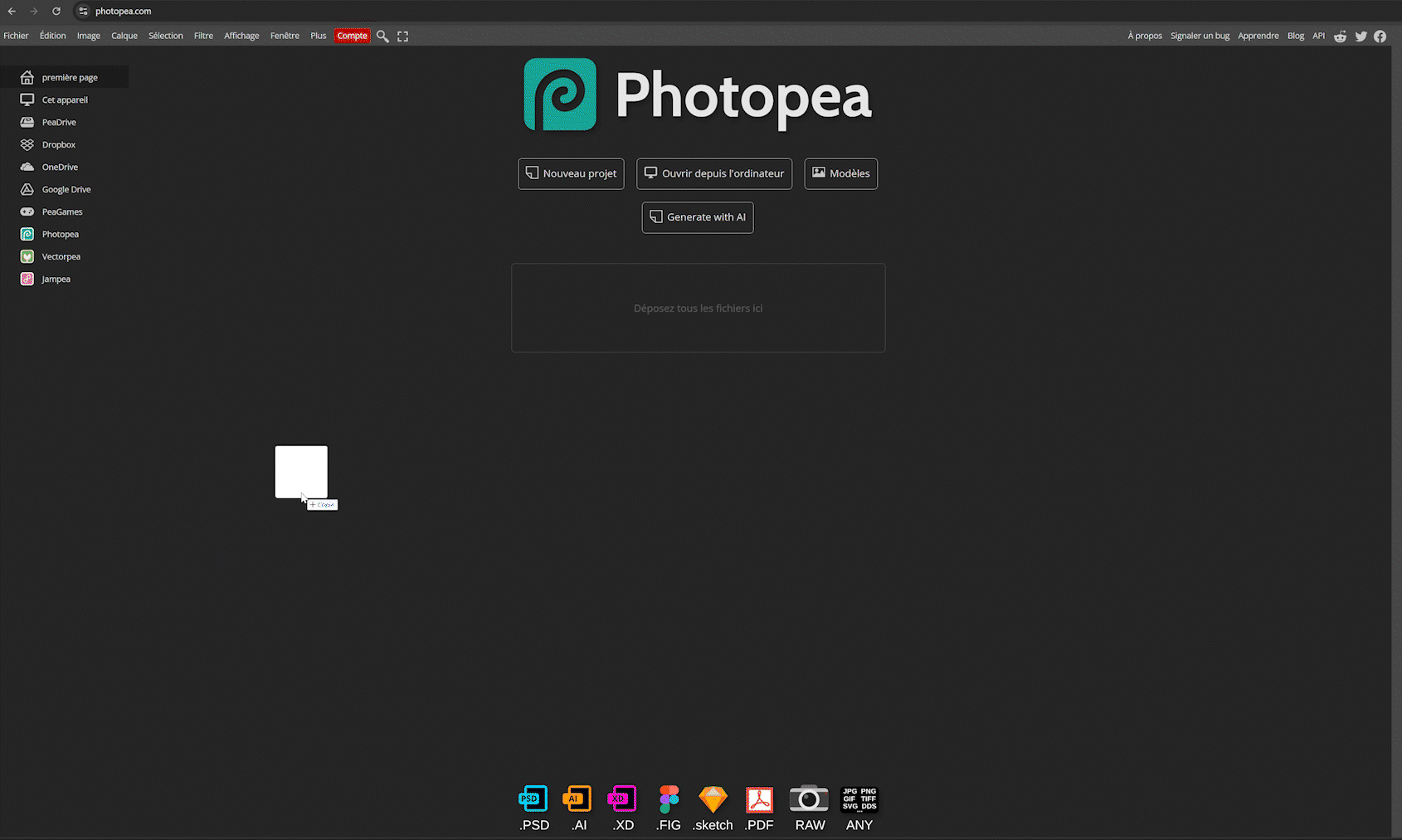Viewport: 1402px width, 840px height.
Task: Open the Facebook icon link
Action: pyautogui.click(x=1380, y=36)
